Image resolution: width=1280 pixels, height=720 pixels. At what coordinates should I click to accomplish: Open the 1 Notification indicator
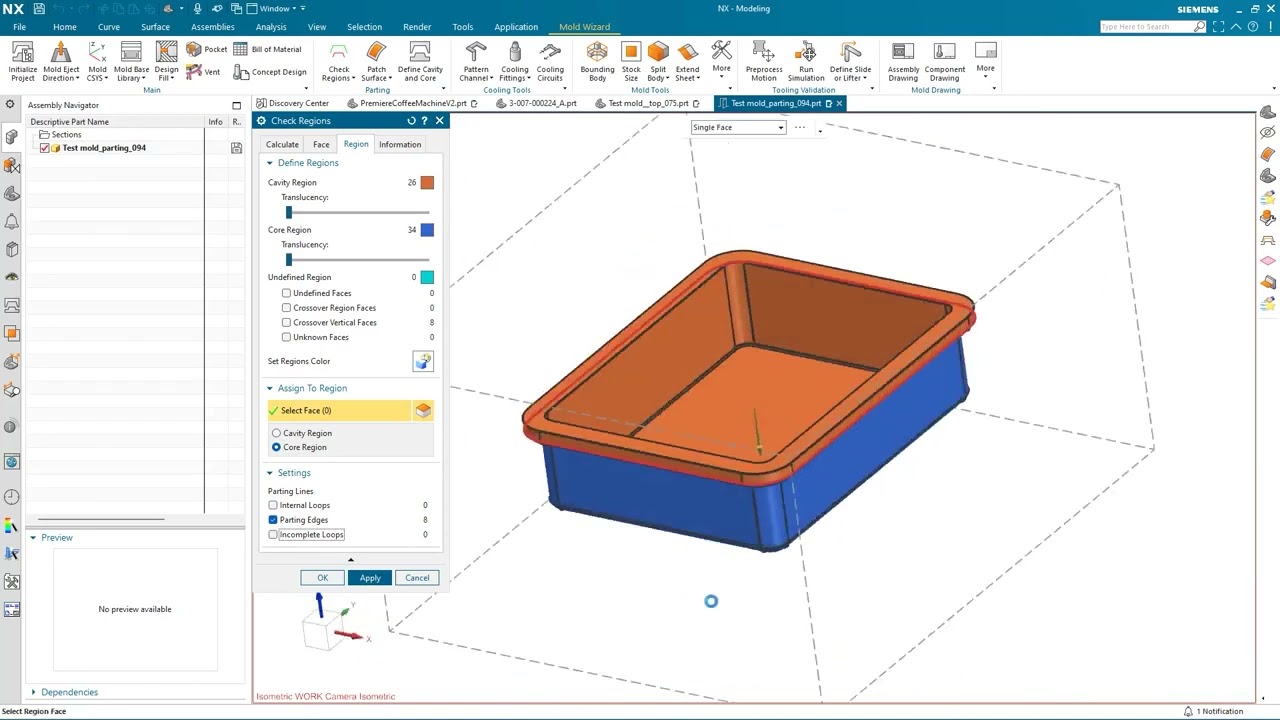1214,711
